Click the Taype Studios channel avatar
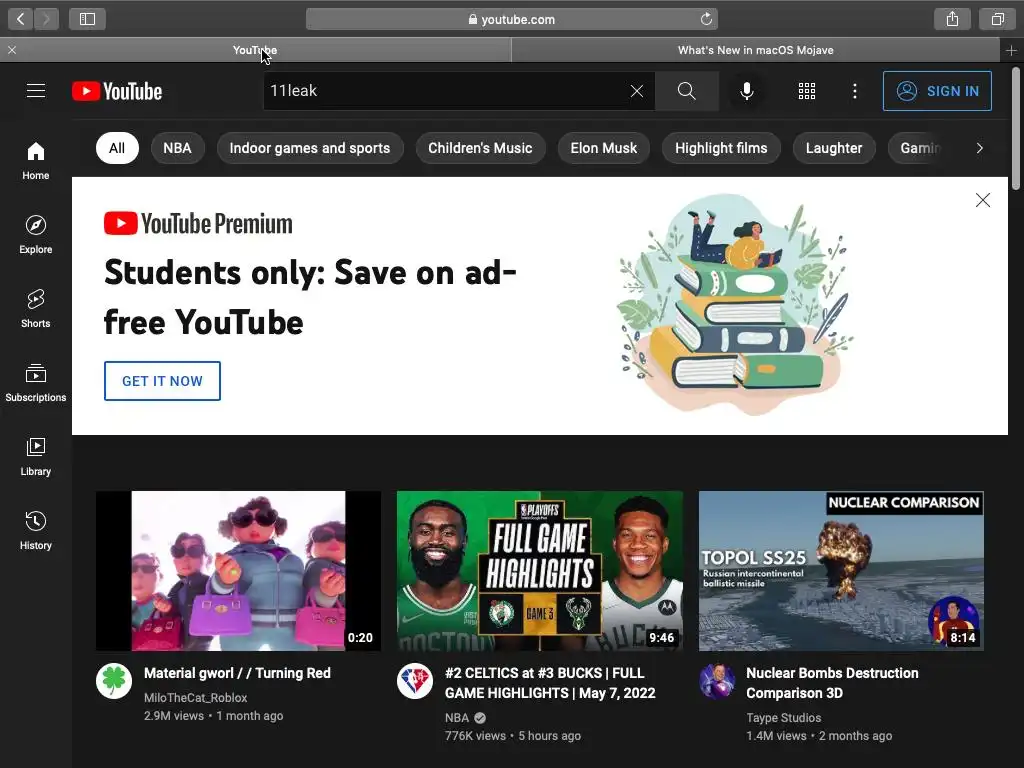The height and width of the screenshot is (768, 1024). pos(716,681)
